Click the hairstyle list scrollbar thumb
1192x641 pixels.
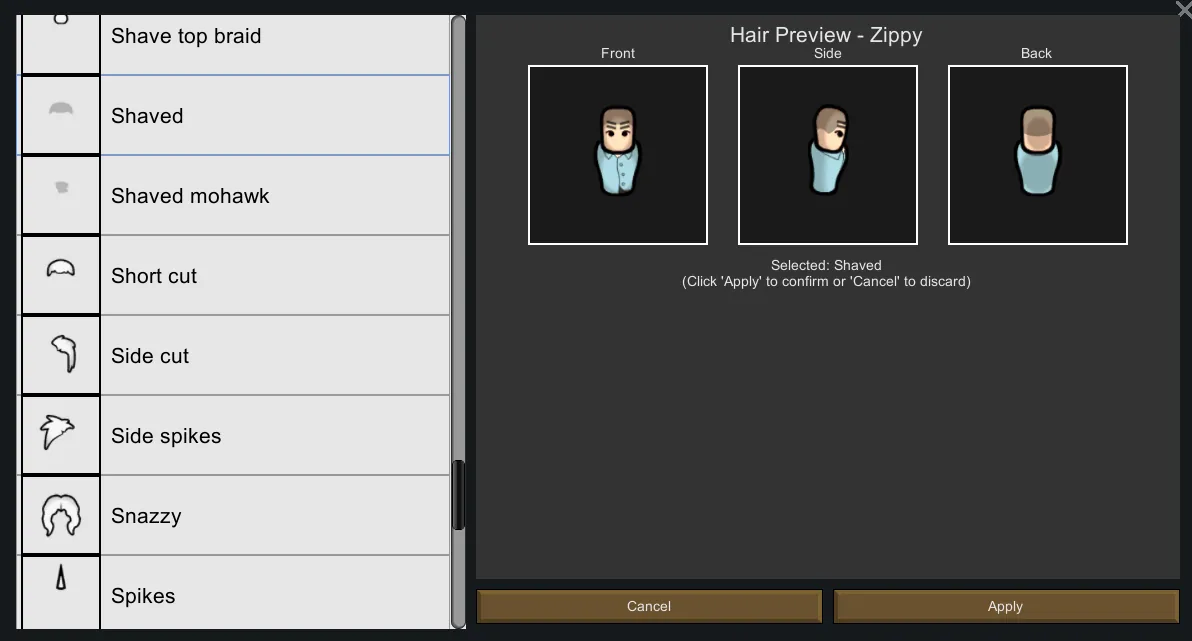459,495
